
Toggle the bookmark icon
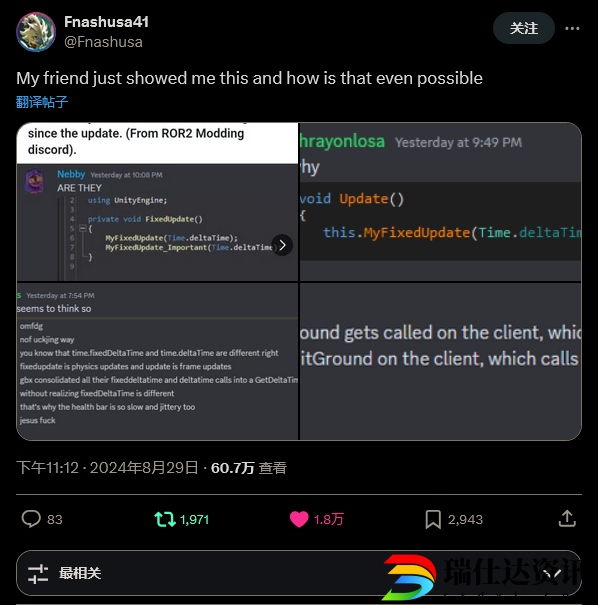433,519
